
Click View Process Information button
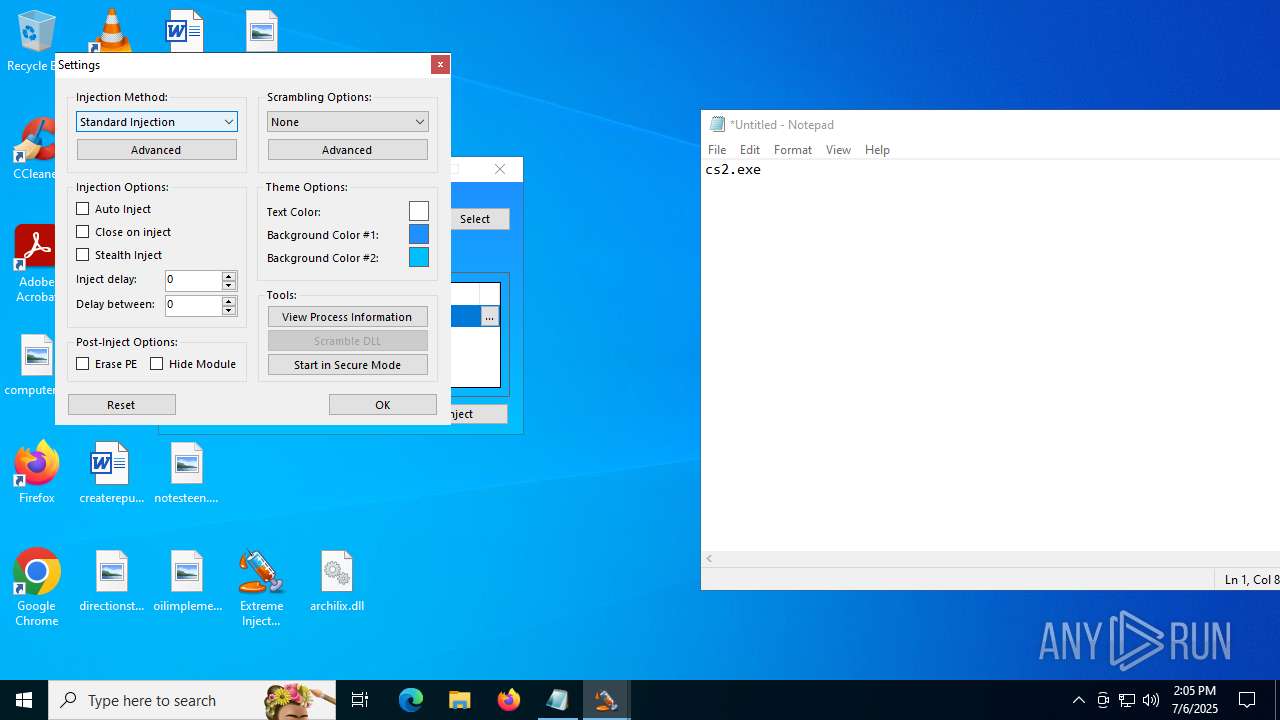coord(348,316)
